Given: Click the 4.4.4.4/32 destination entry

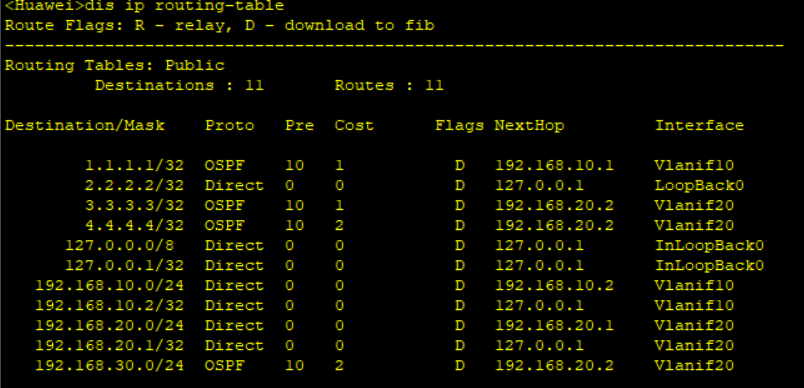Looking at the screenshot, I should click(x=134, y=226).
